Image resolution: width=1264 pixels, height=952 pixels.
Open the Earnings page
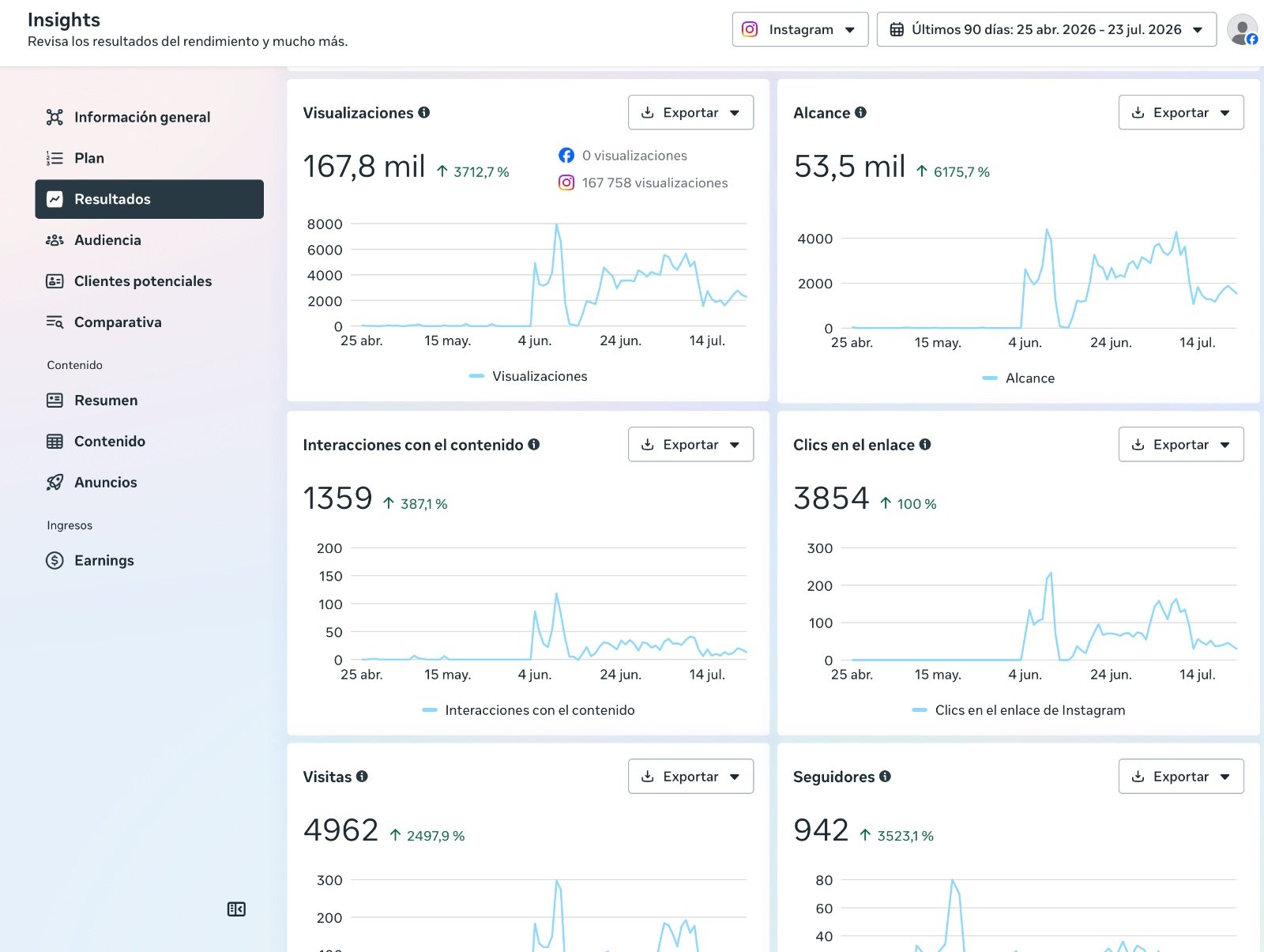pyautogui.click(x=149, y=561)
